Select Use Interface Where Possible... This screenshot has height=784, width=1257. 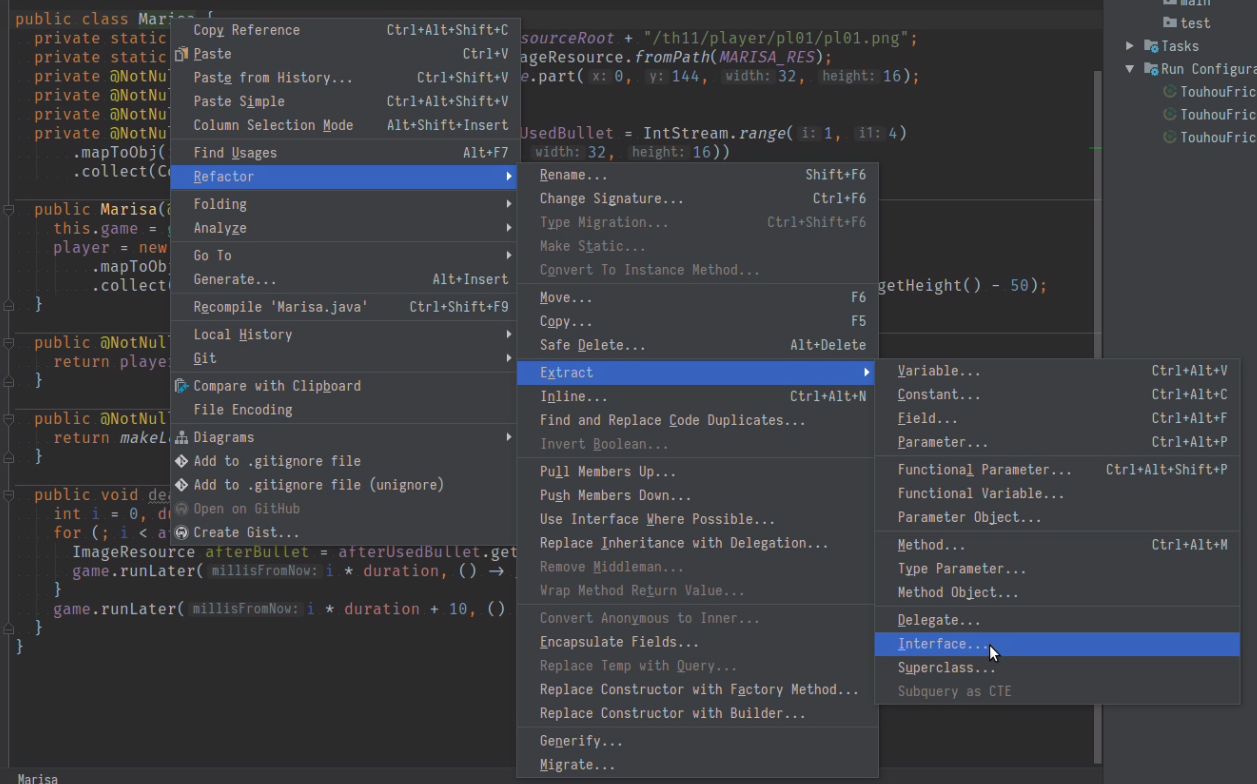(697, 520)
